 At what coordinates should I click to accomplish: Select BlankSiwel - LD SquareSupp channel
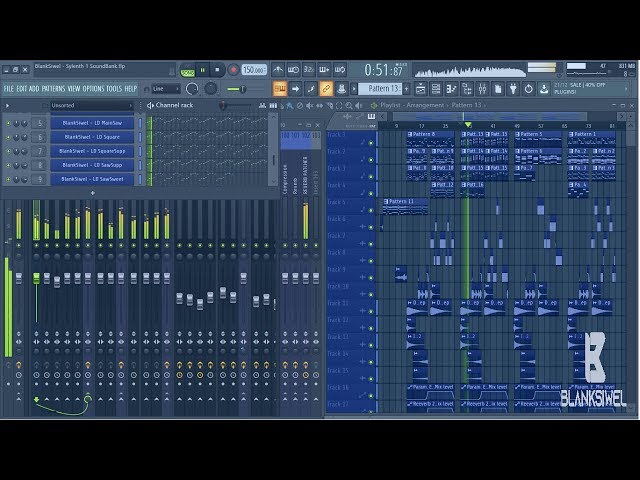tap(92, 151)
